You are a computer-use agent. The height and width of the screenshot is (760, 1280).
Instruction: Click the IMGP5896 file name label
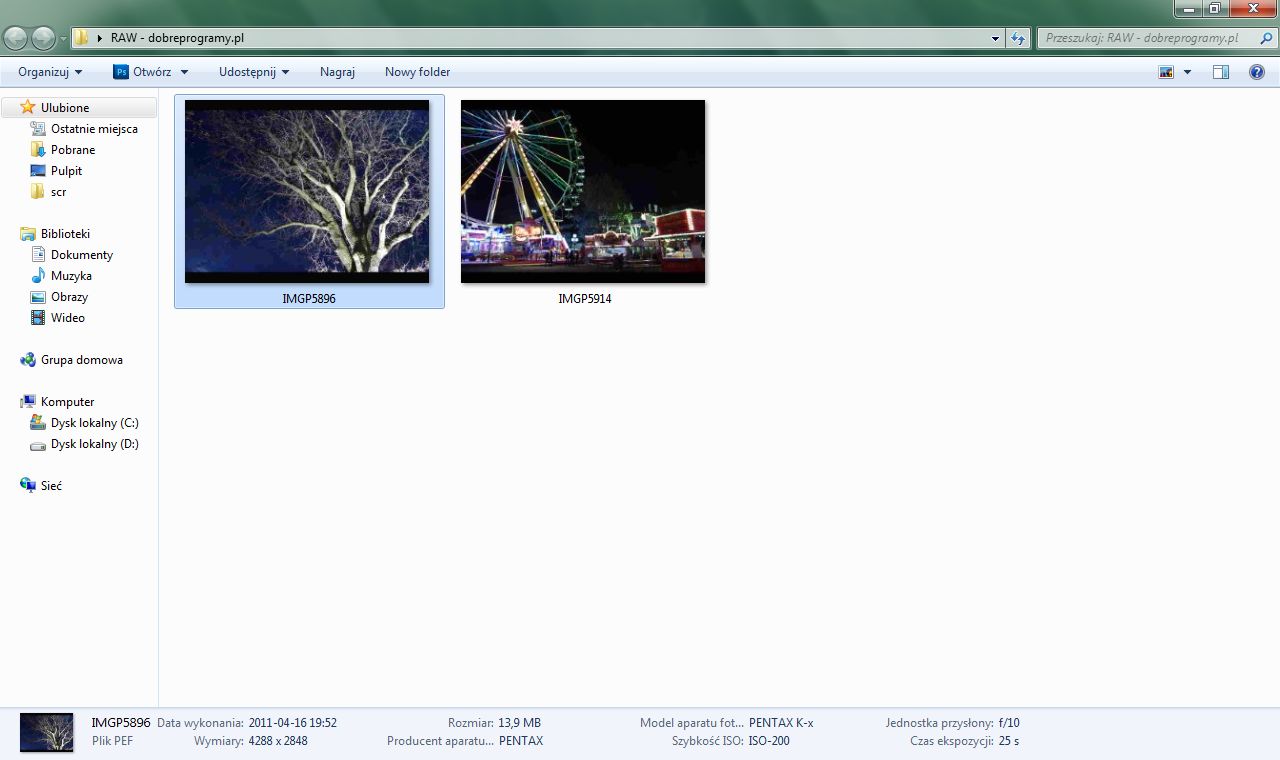pos(309,298)
